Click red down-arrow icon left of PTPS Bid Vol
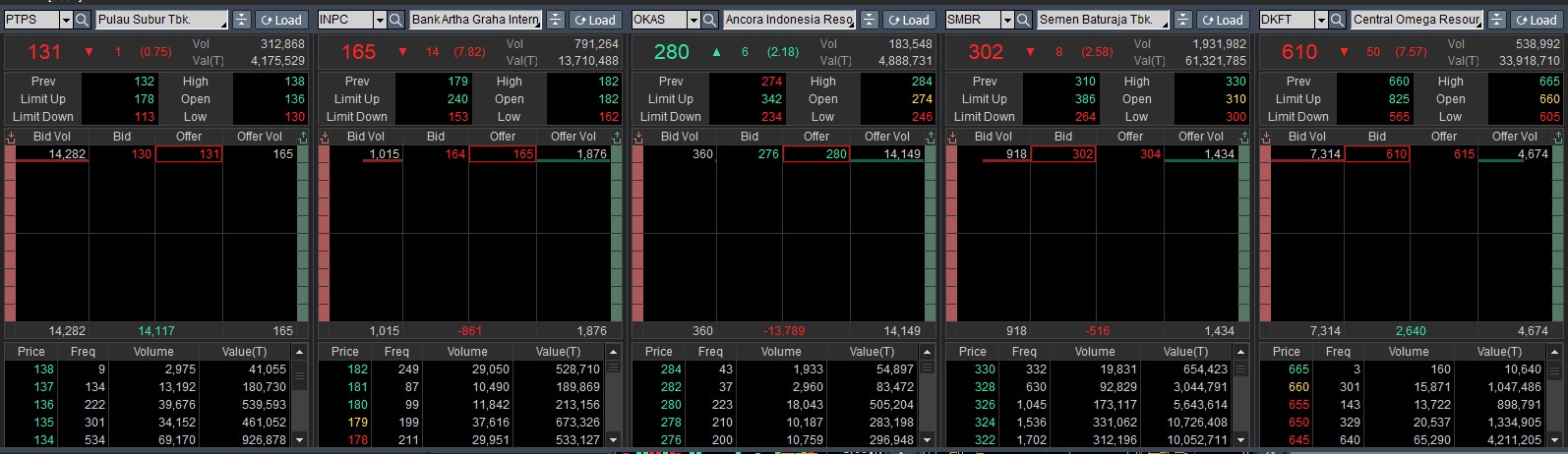Viewport: 1568px width, 454px height. click(10, 138)
